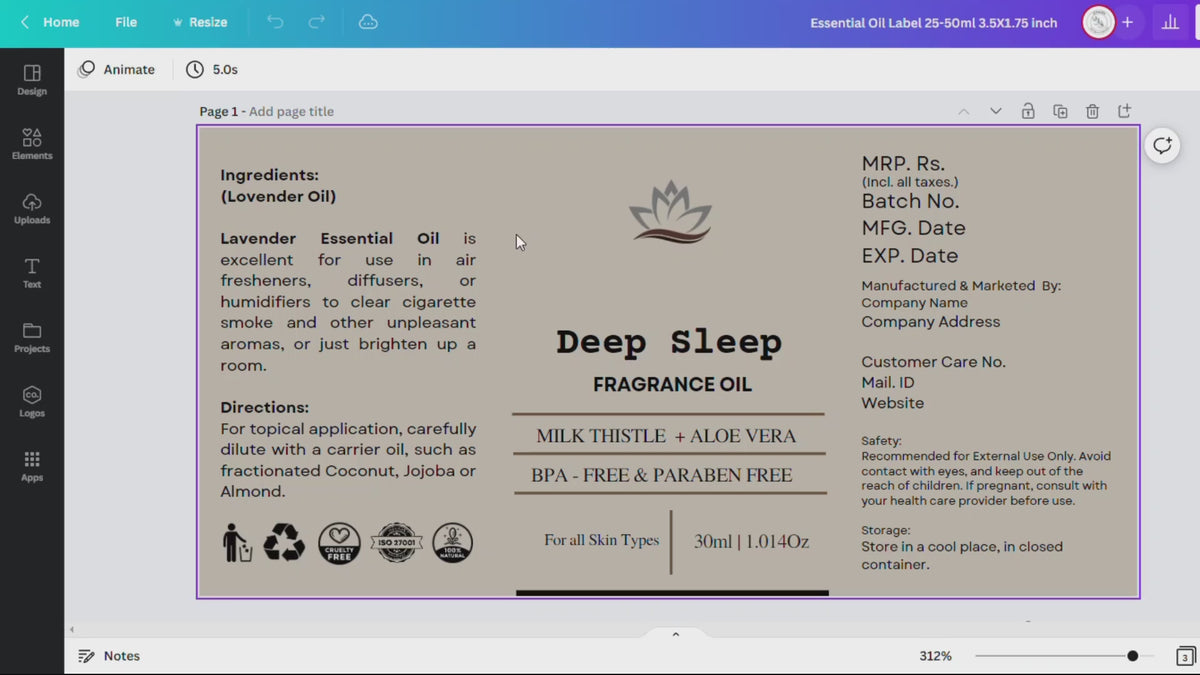Toggle the page lock icon
This screenshot has width=1200, height=675.
[x=1028, y=111]
